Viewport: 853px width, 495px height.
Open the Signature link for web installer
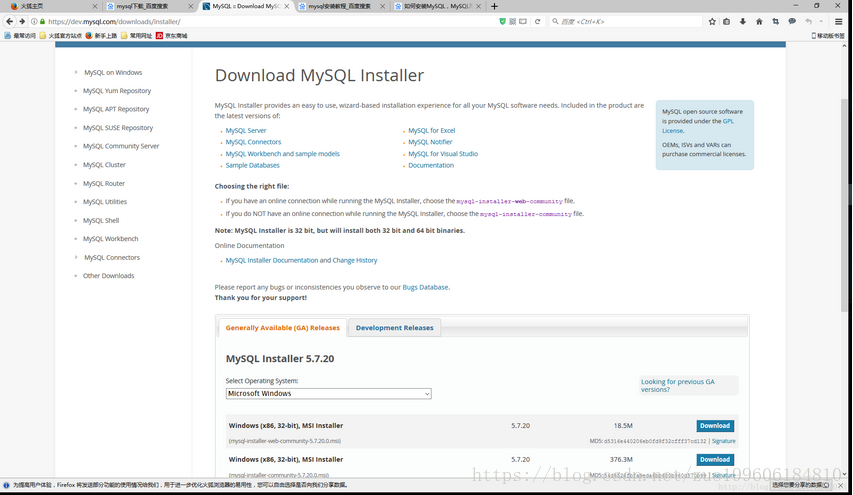(724, 441)
